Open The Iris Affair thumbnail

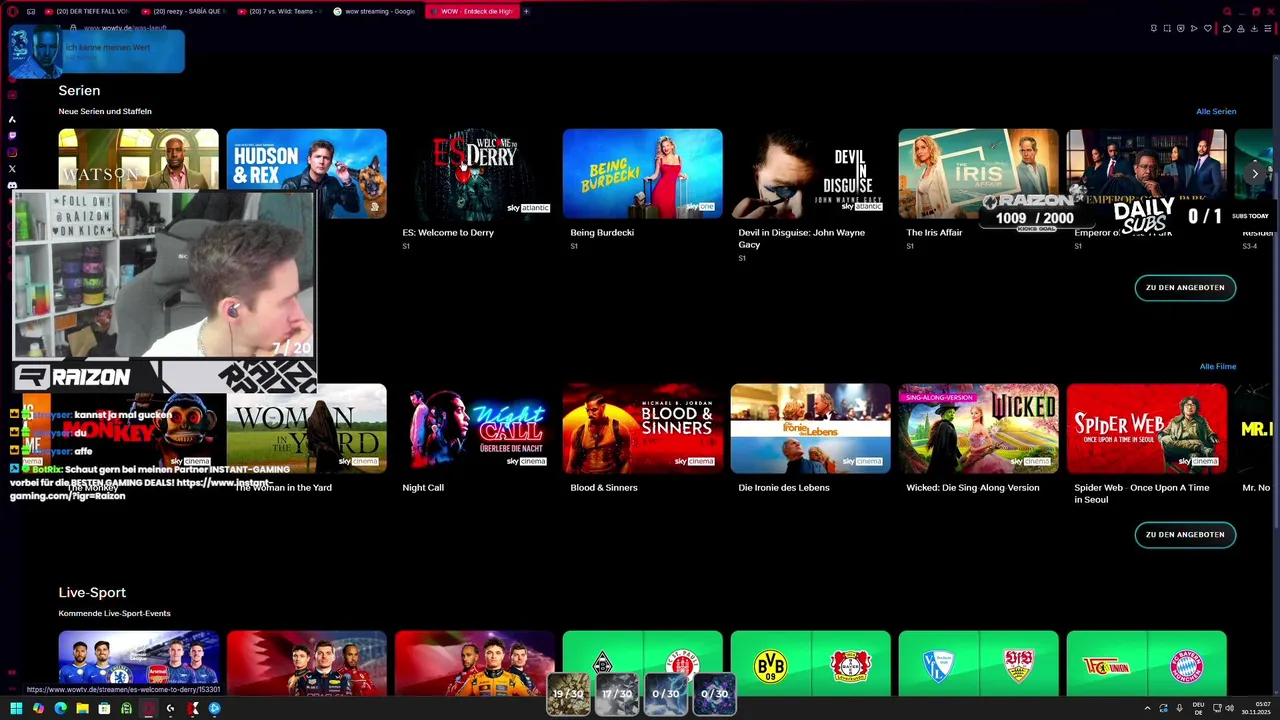[x=978, y=173]
